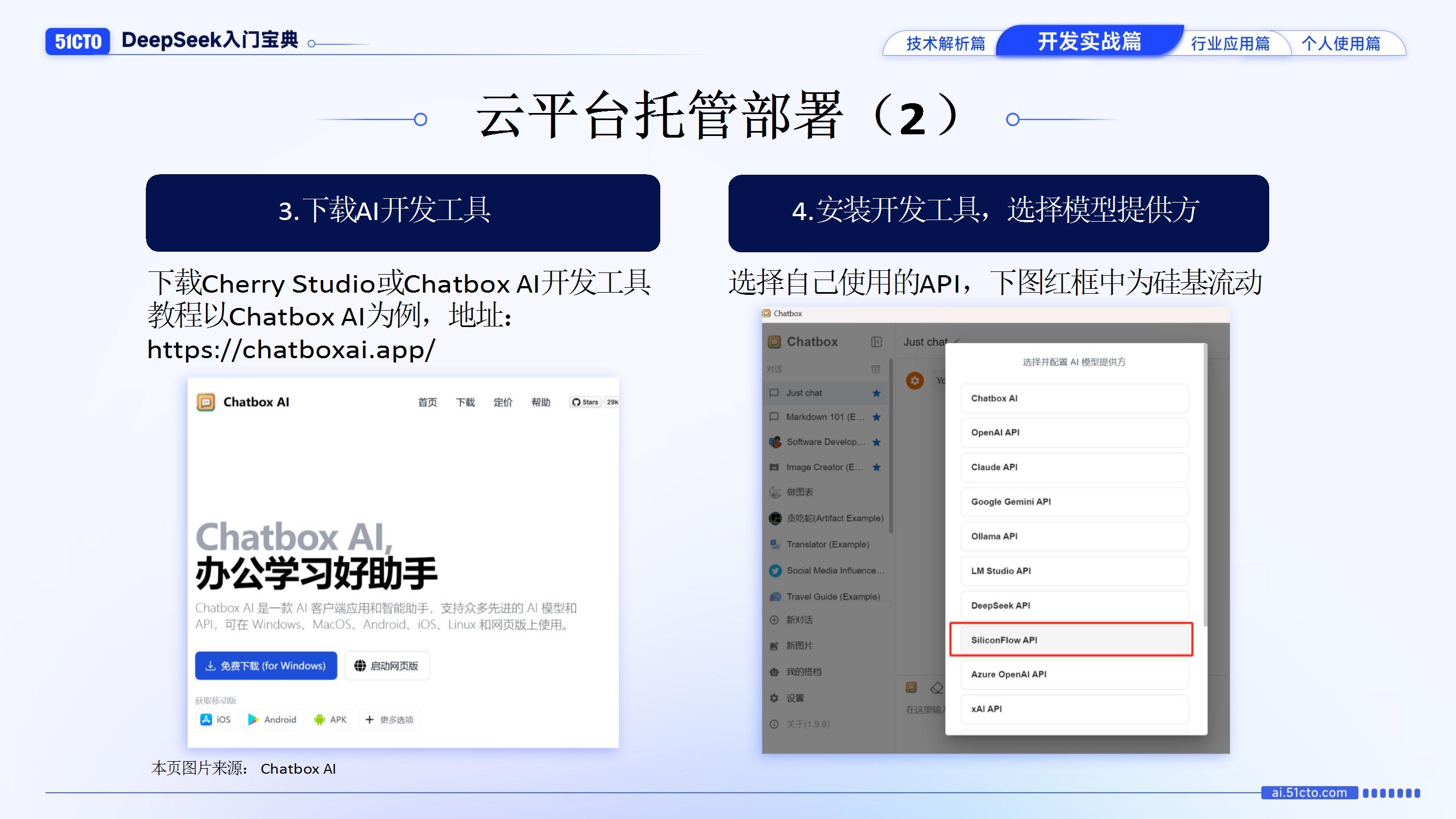The height and width of the screenshot is (819, 1456).
Task: Toggle the star on Just chat
Action: coord(876,393)
